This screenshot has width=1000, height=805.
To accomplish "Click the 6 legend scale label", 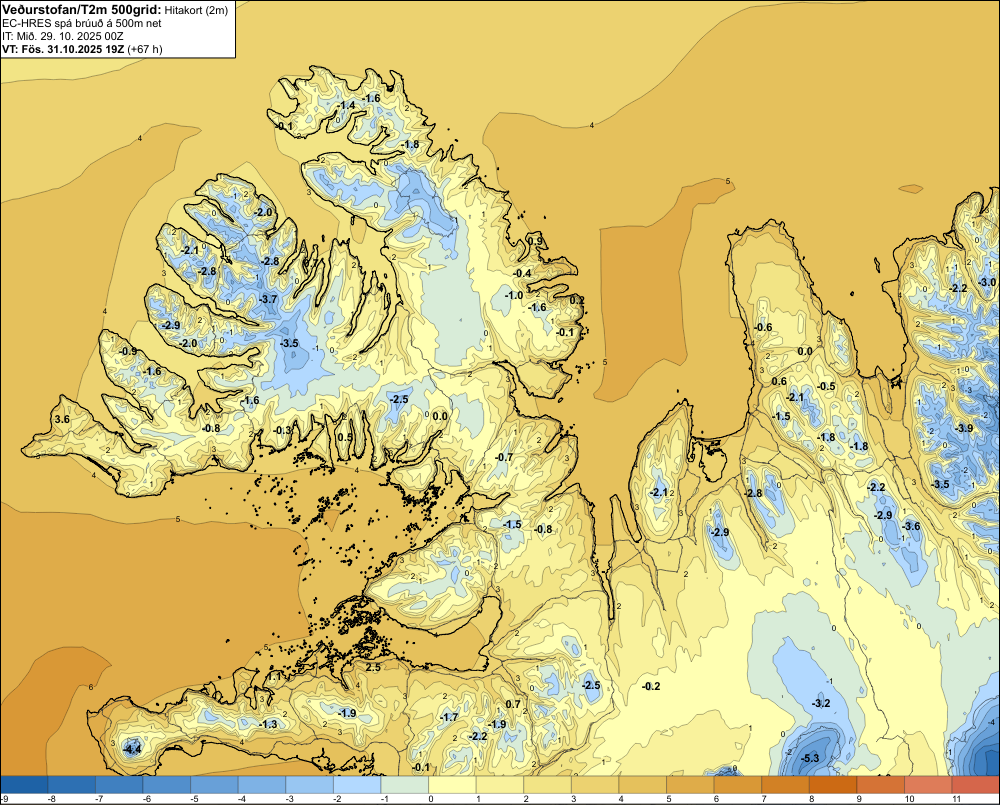I will point(716,799).
